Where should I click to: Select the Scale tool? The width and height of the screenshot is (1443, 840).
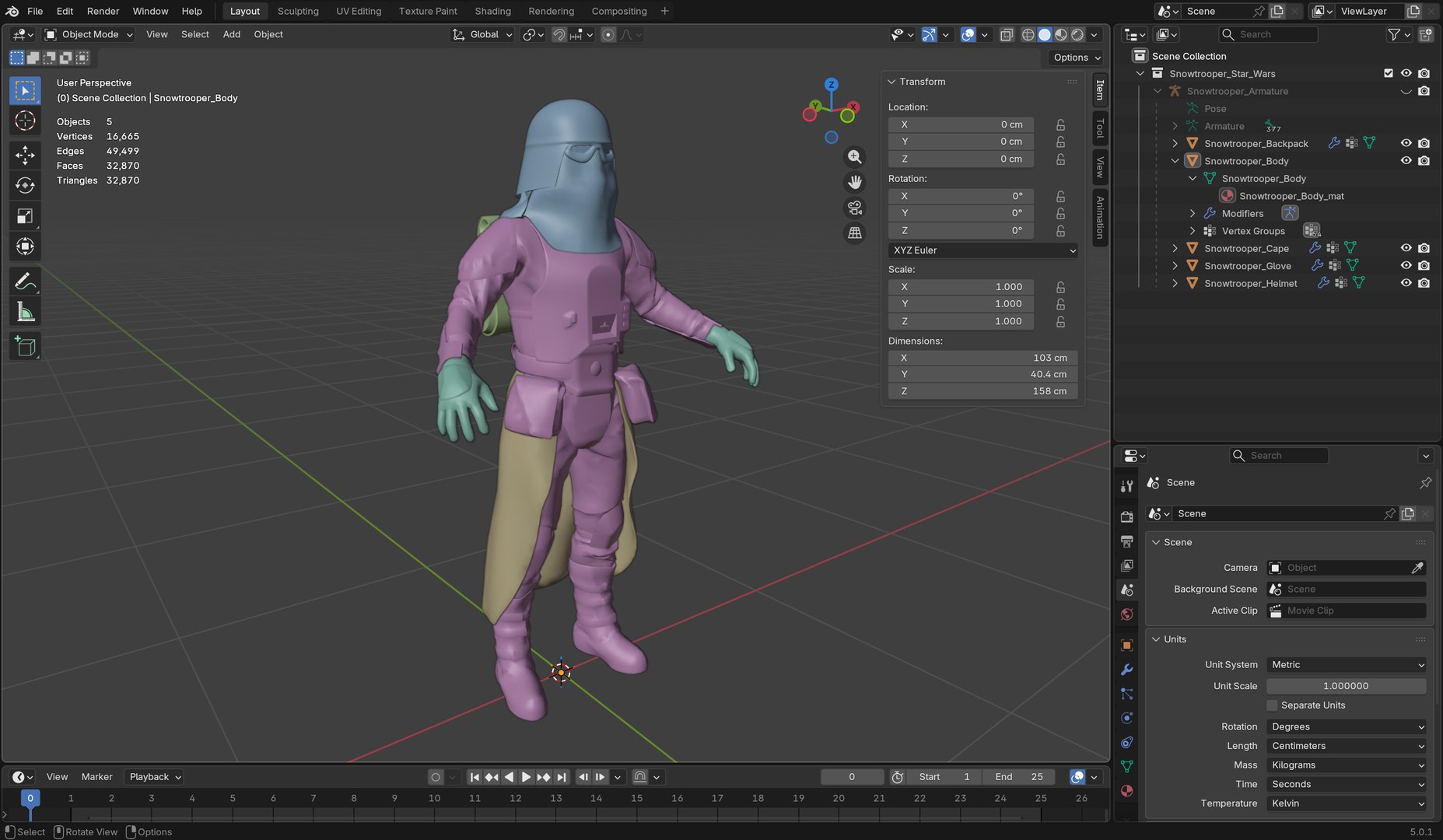pos(25,216)
